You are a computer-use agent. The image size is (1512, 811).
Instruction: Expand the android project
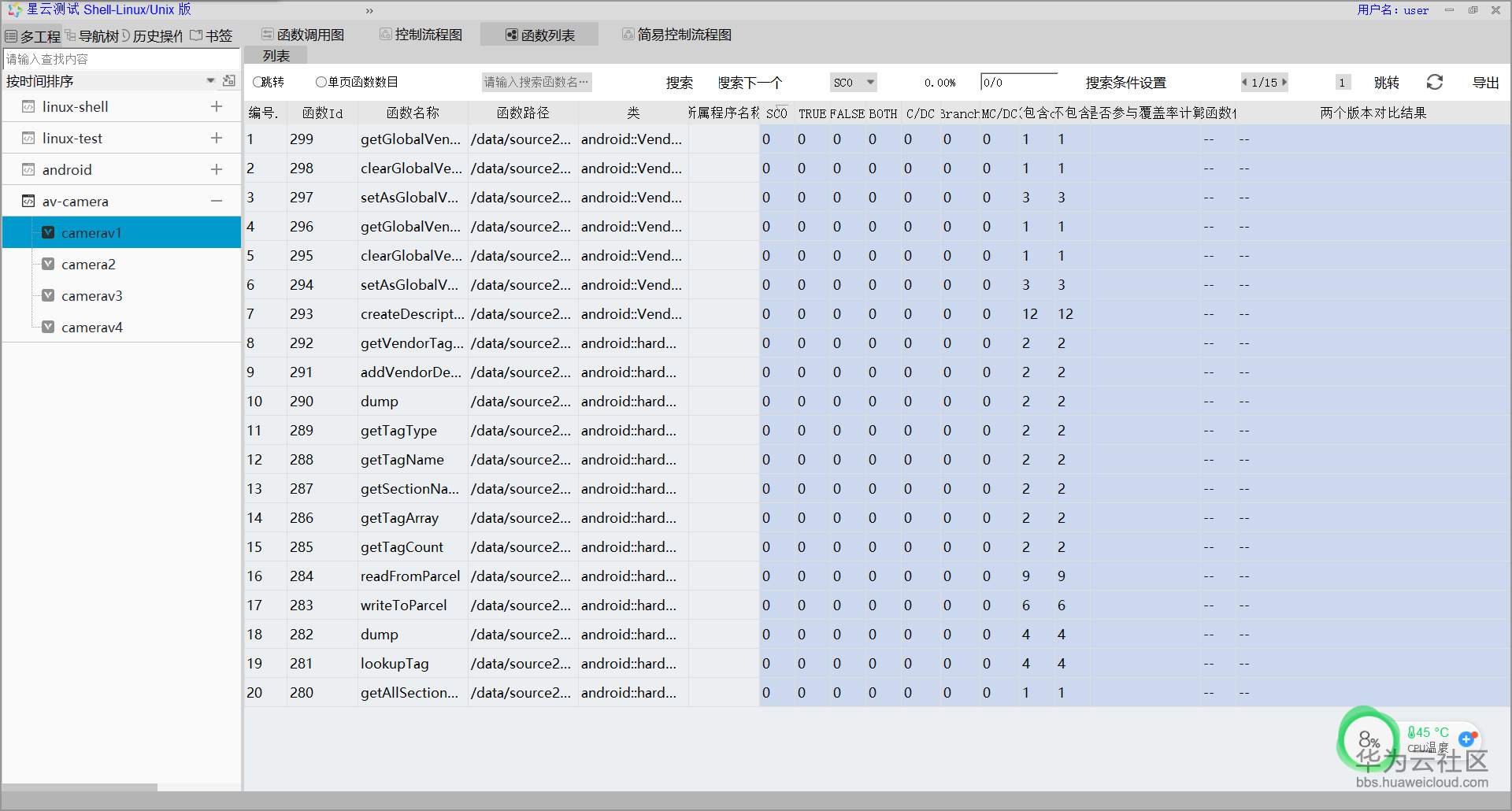(x=217, y=169)
